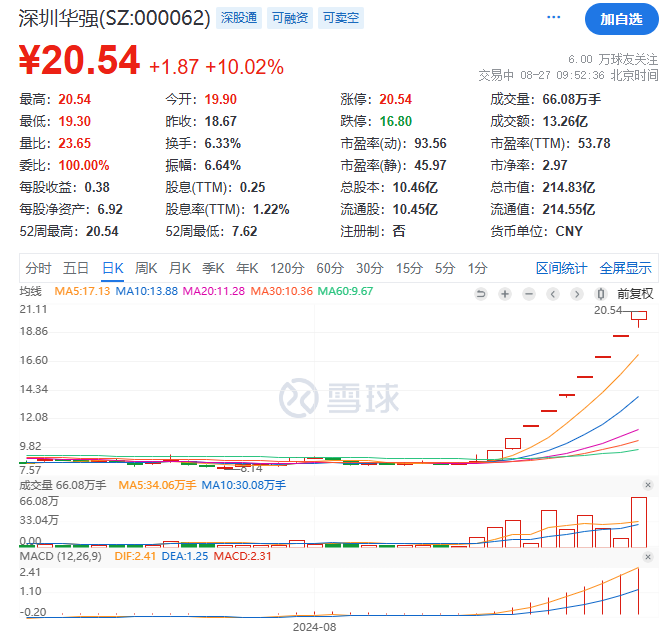Click the DEA:1.25 value

pos(185,556)
